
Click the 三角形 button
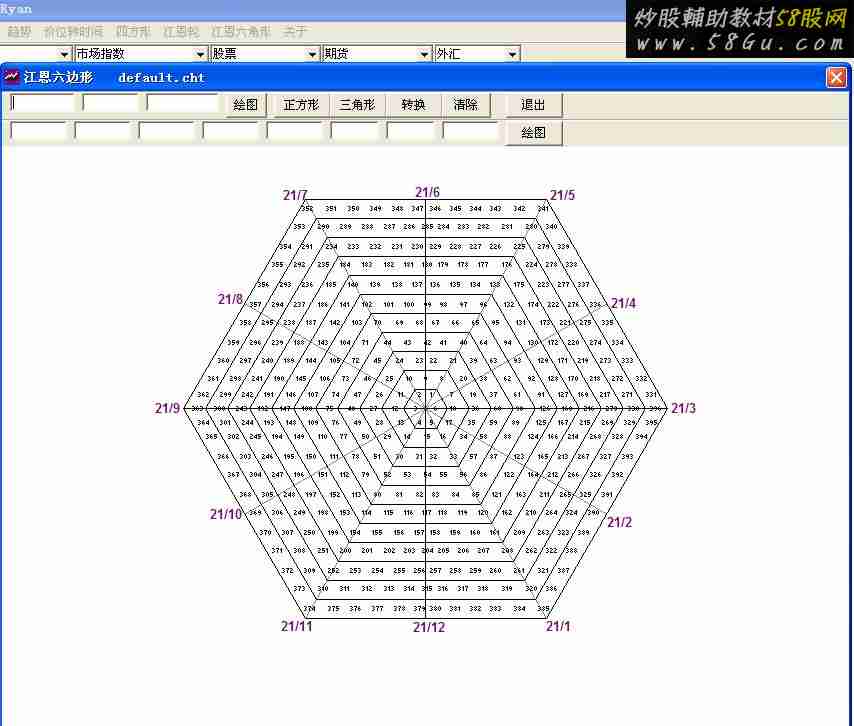click(x=357, y=105)
